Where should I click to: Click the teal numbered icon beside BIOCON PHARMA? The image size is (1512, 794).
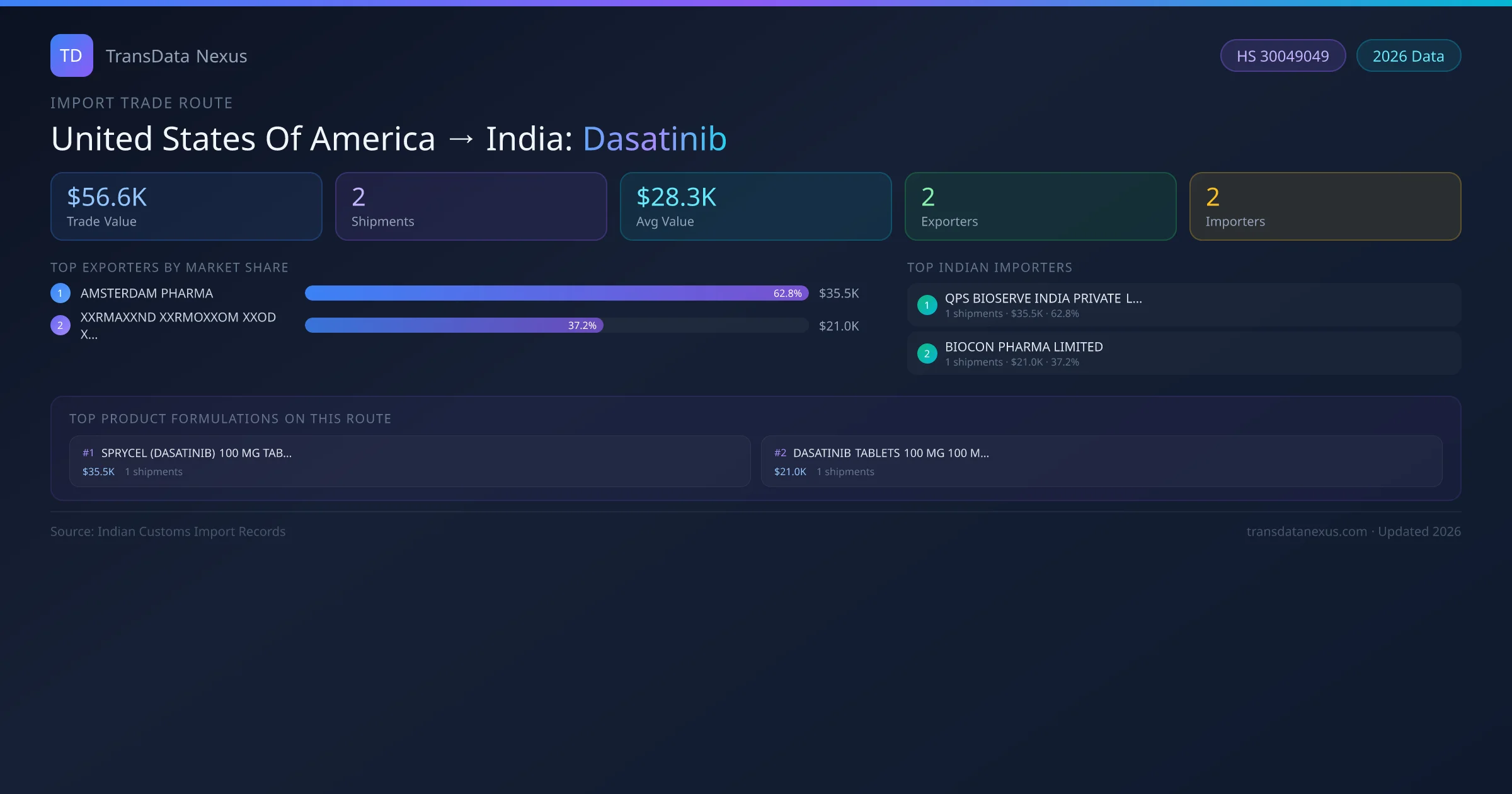(927, 354)
